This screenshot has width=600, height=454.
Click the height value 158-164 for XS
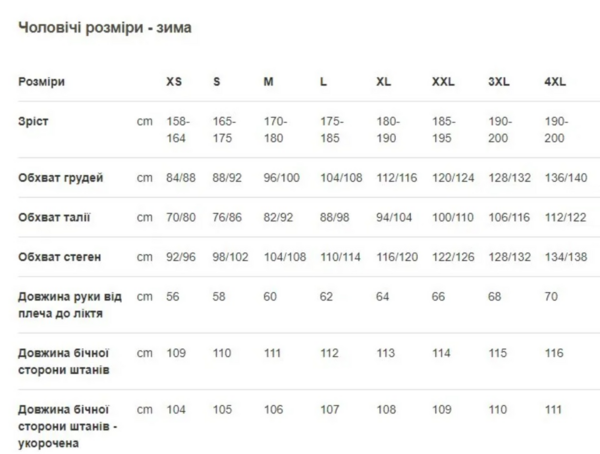pos(178,128)
